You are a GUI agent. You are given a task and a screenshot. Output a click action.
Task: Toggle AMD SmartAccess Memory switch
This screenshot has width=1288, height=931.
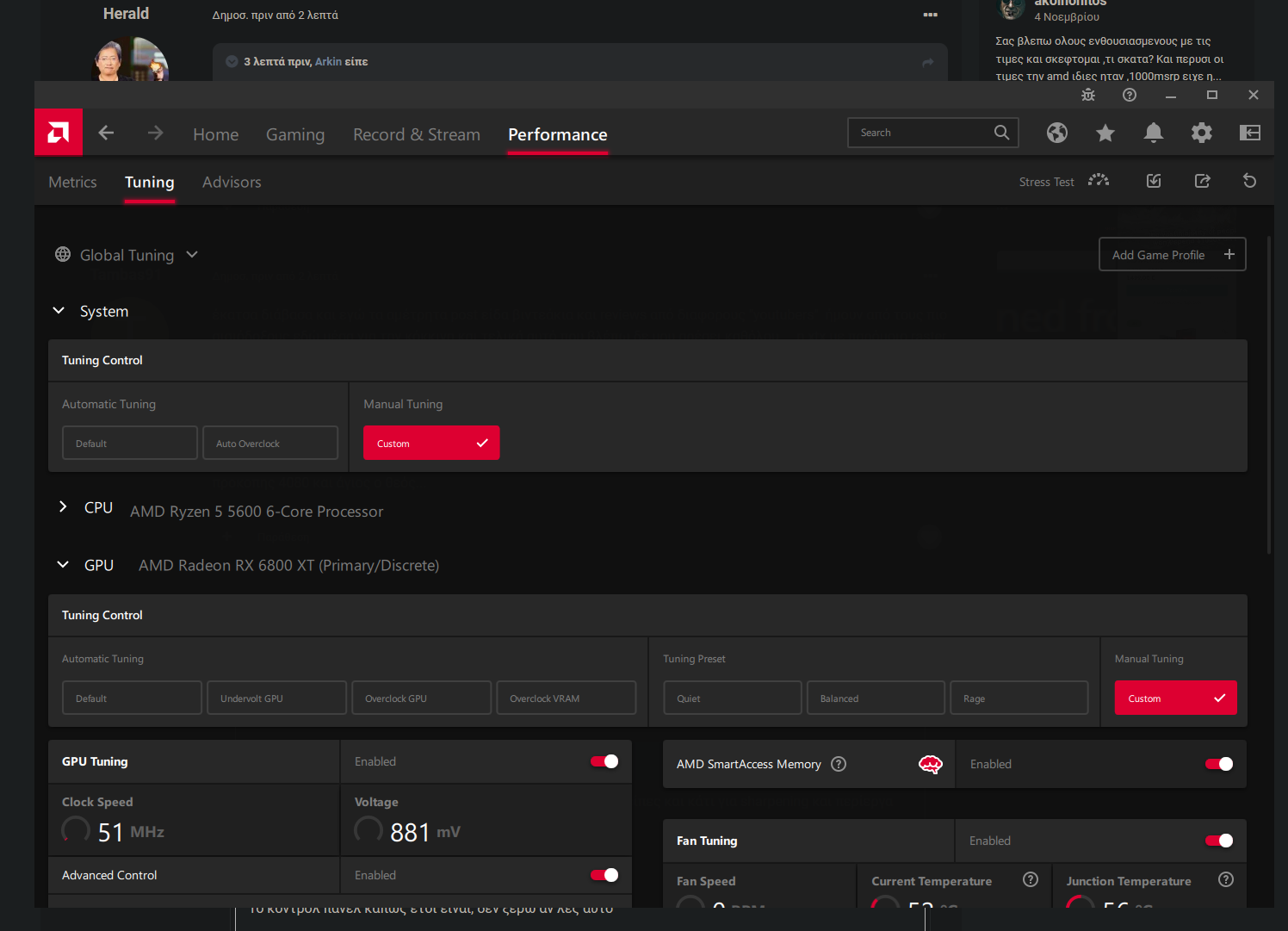pos(1219,764)
